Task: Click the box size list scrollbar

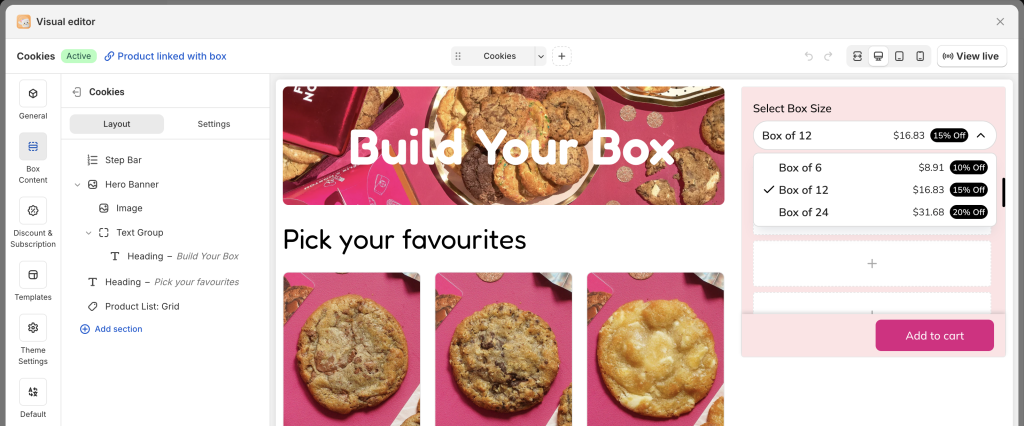Action: (x=1004, y=192)
